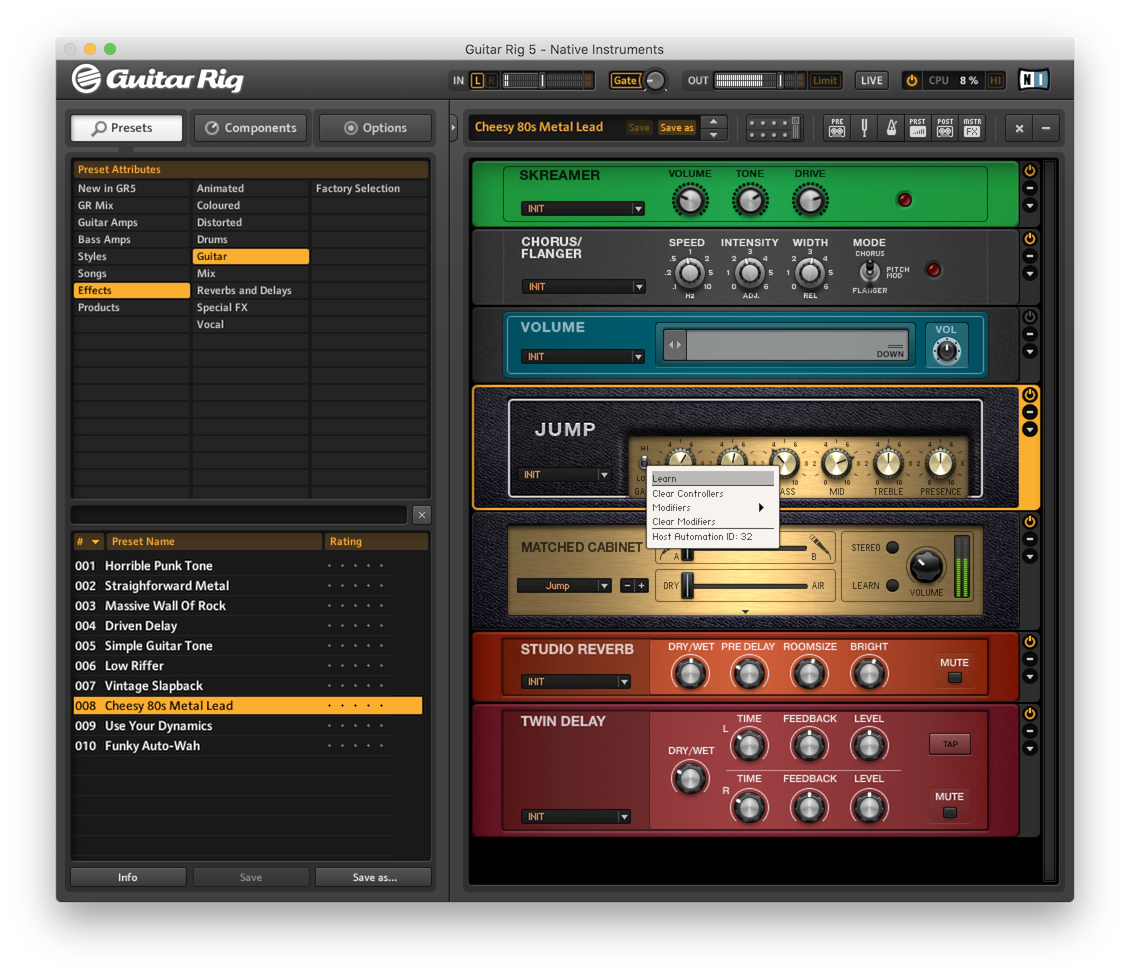Image resolution: width=1130 pixels, height=976 pixels.
Task: Show the MSTR FX master effects
Action: tap(972, 128)
